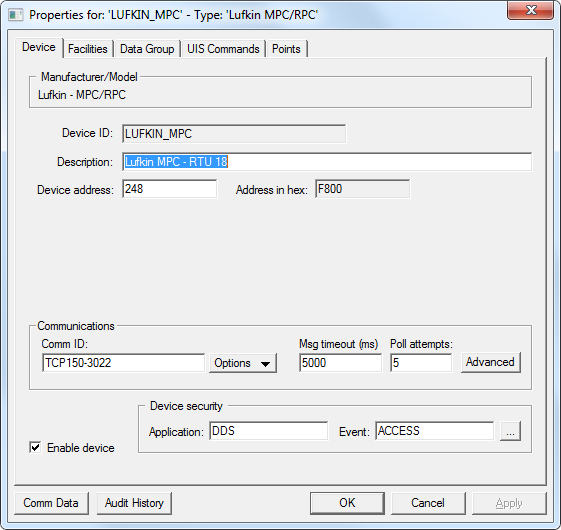The height and width of the screenshot is (530, 561).
Task: Click the Description text field
Action: pyautogui.click(x=327, y=162)
